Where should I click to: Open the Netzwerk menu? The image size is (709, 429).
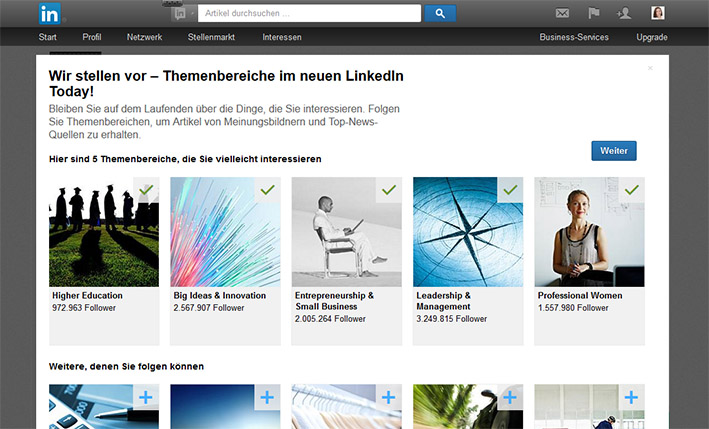pyautogui.click(x=144, y=37)
